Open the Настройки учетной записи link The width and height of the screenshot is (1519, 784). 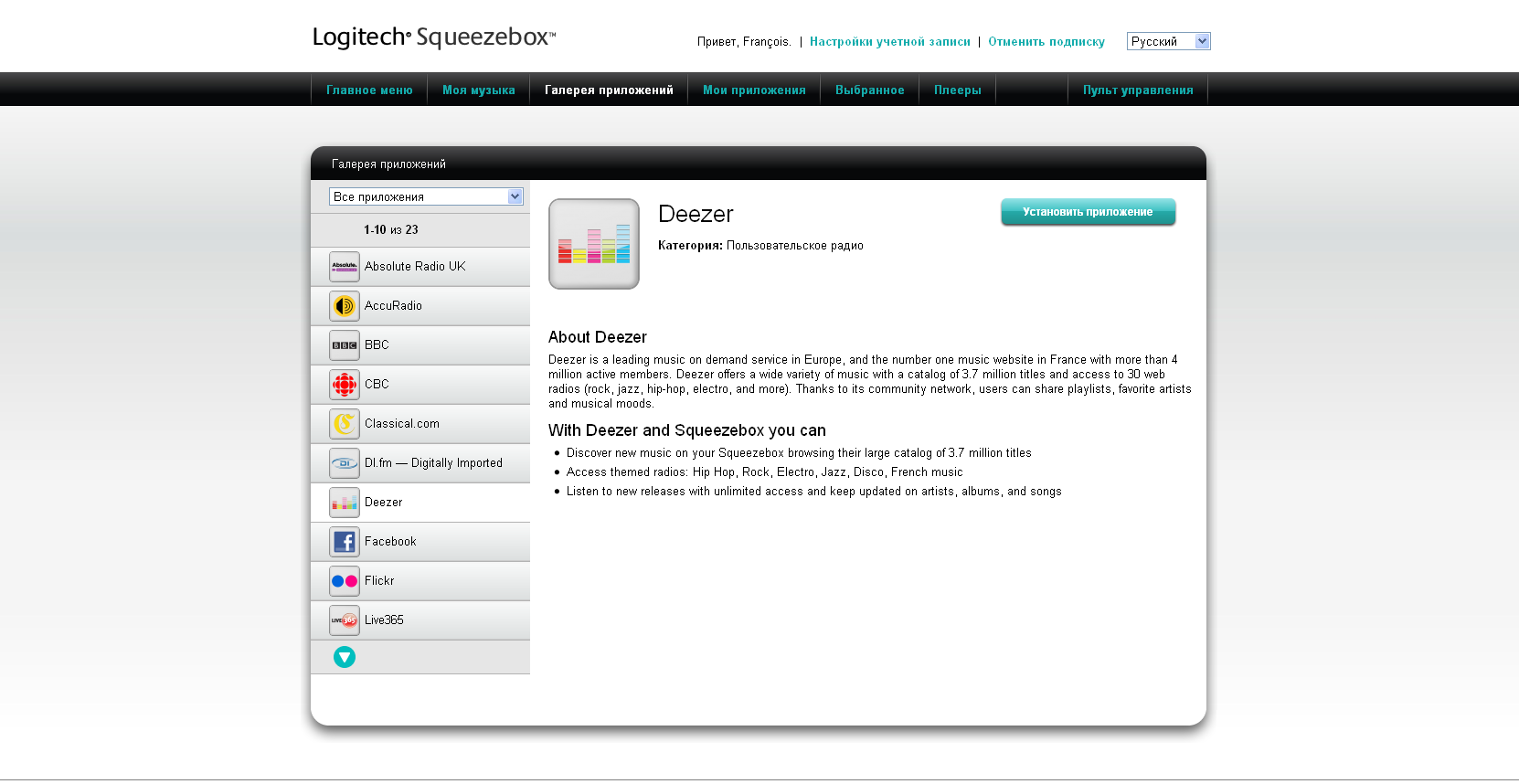click(x=889, y=42)
